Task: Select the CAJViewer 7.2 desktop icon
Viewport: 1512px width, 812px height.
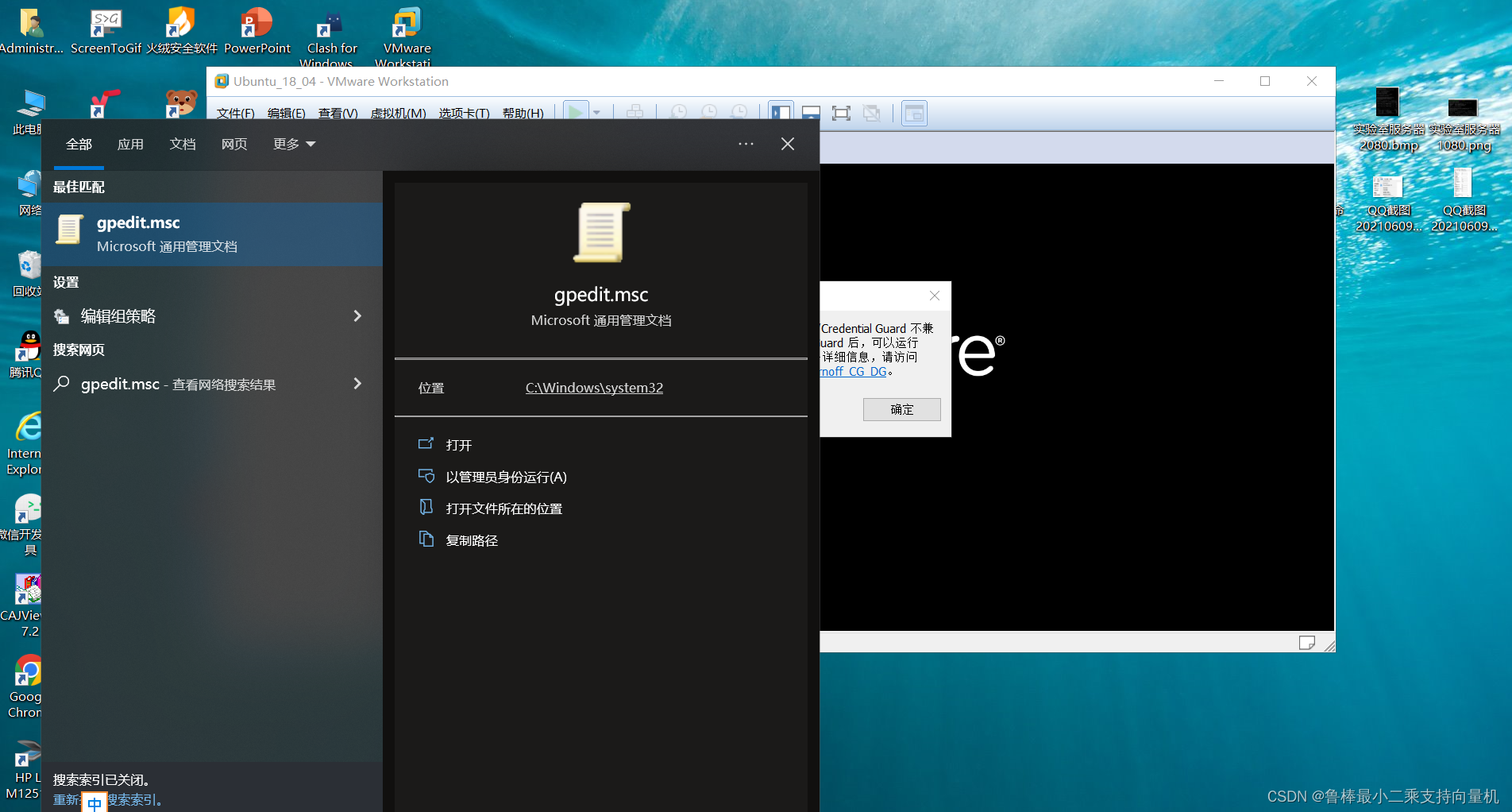Action: pos(24,605)
